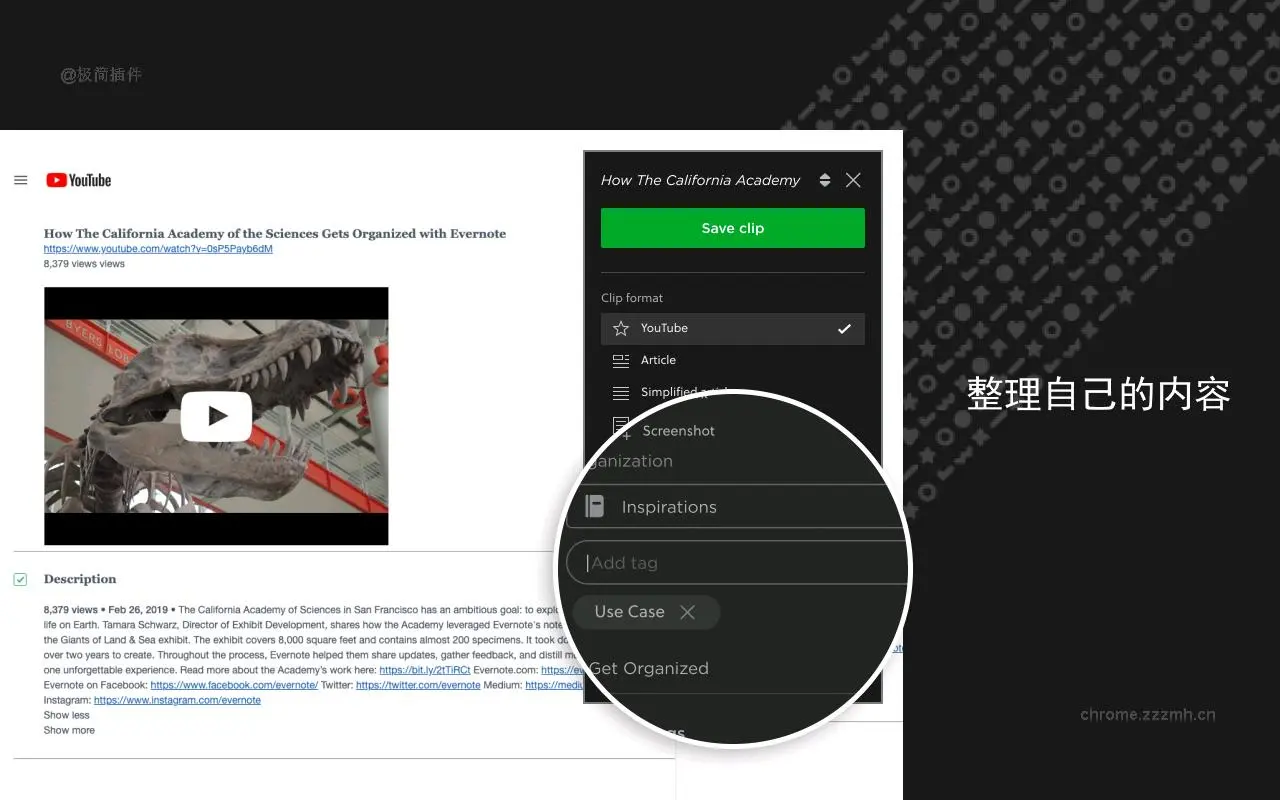Select the YouTube clip format star icon
This screenshot has height=800, width=1280.
(619, 328)
